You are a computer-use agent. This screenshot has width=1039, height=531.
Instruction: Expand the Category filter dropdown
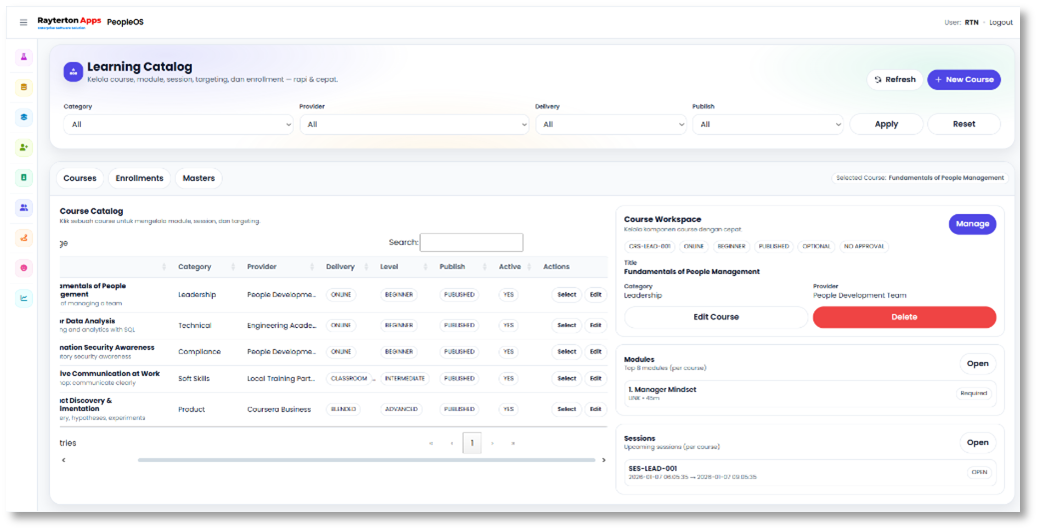pyautogui.click(x=178, y=125)
